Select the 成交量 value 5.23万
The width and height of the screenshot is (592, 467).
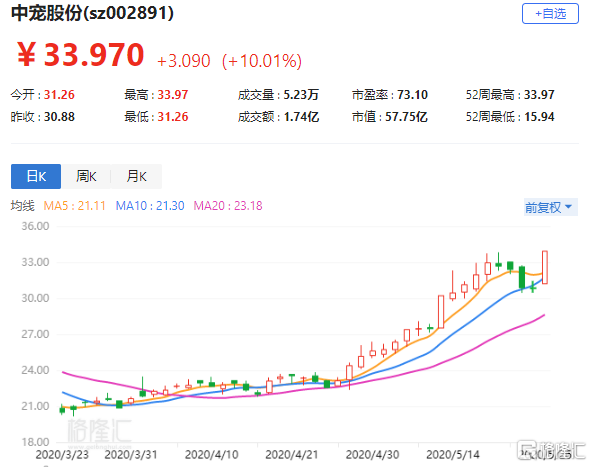[x=301, y=95]
